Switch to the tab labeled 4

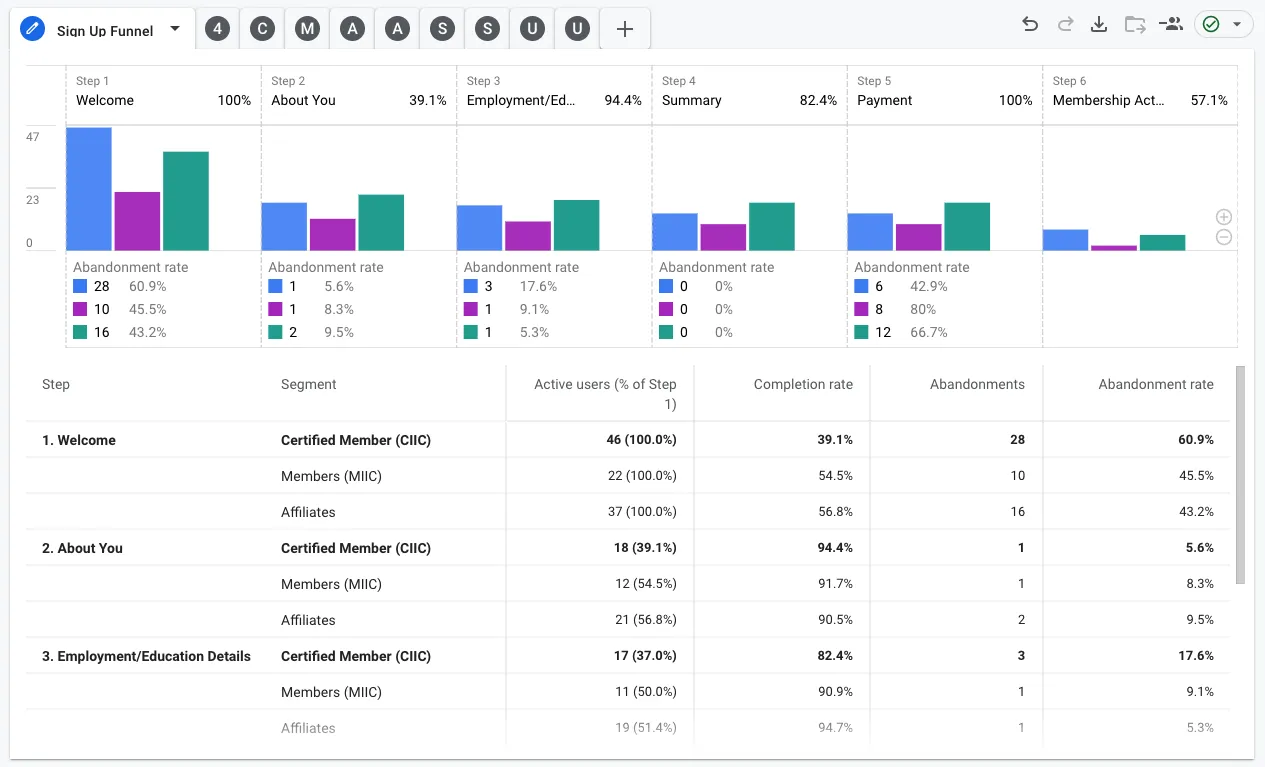(217, 29)
